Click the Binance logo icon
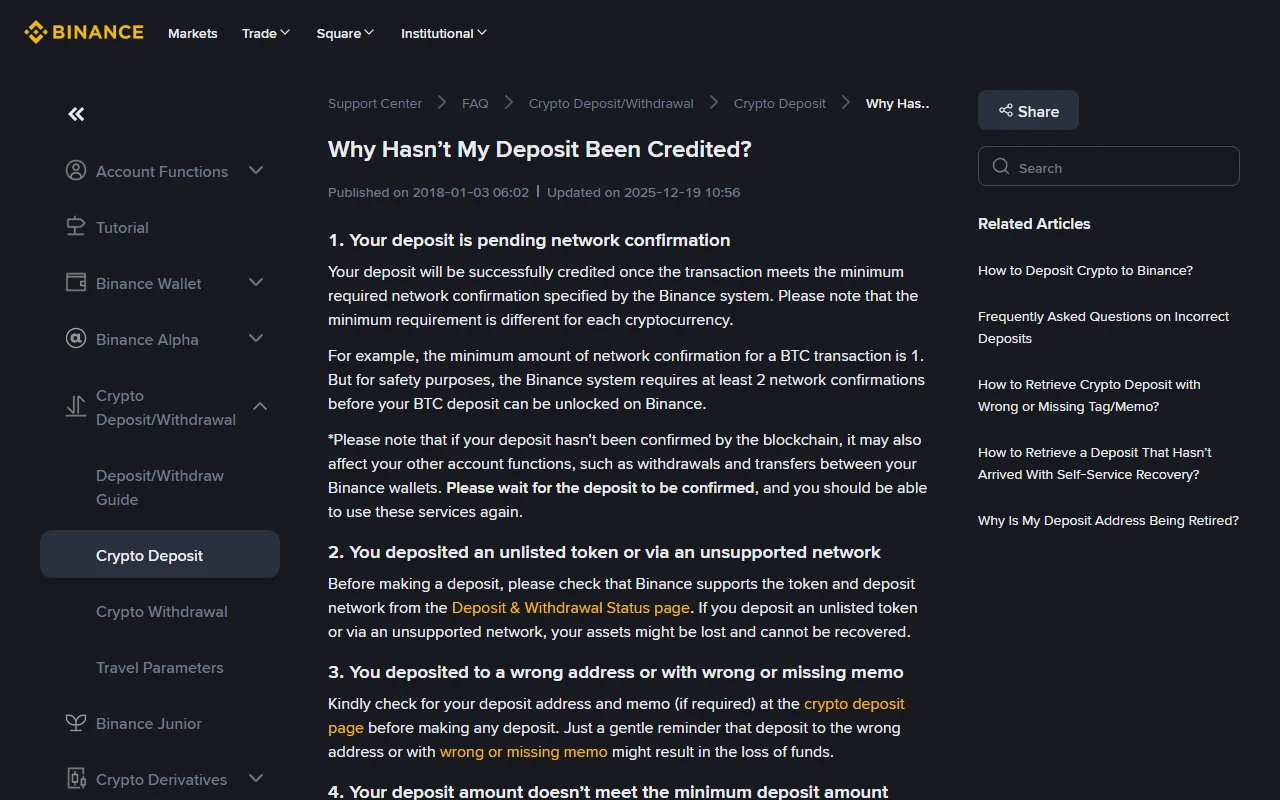 (x=36, y=33)
